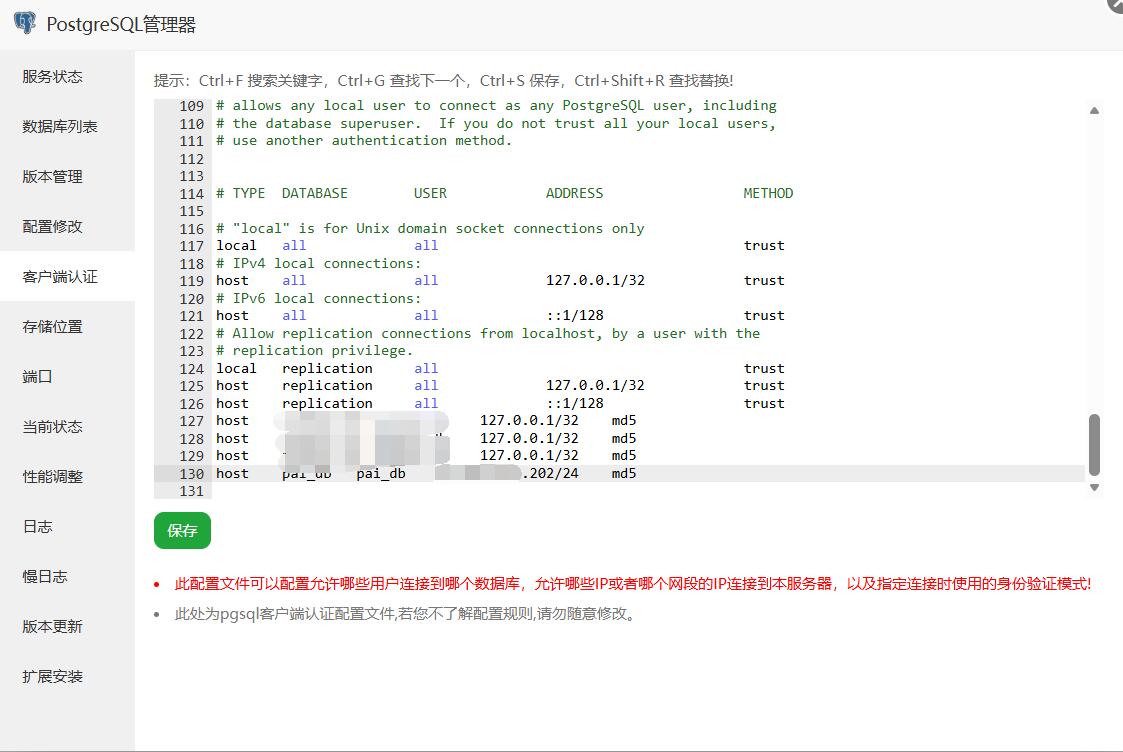Click '127.0.0.1/32' on line 119

click(595, 281)
